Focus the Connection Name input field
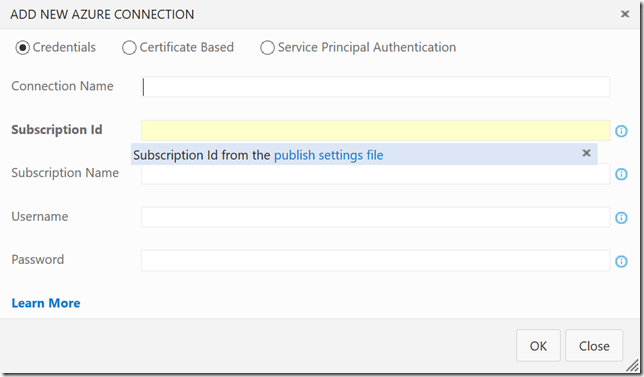The height and width of the screenshot is (377, 644). pyautogui.click(x=376, y=87)
